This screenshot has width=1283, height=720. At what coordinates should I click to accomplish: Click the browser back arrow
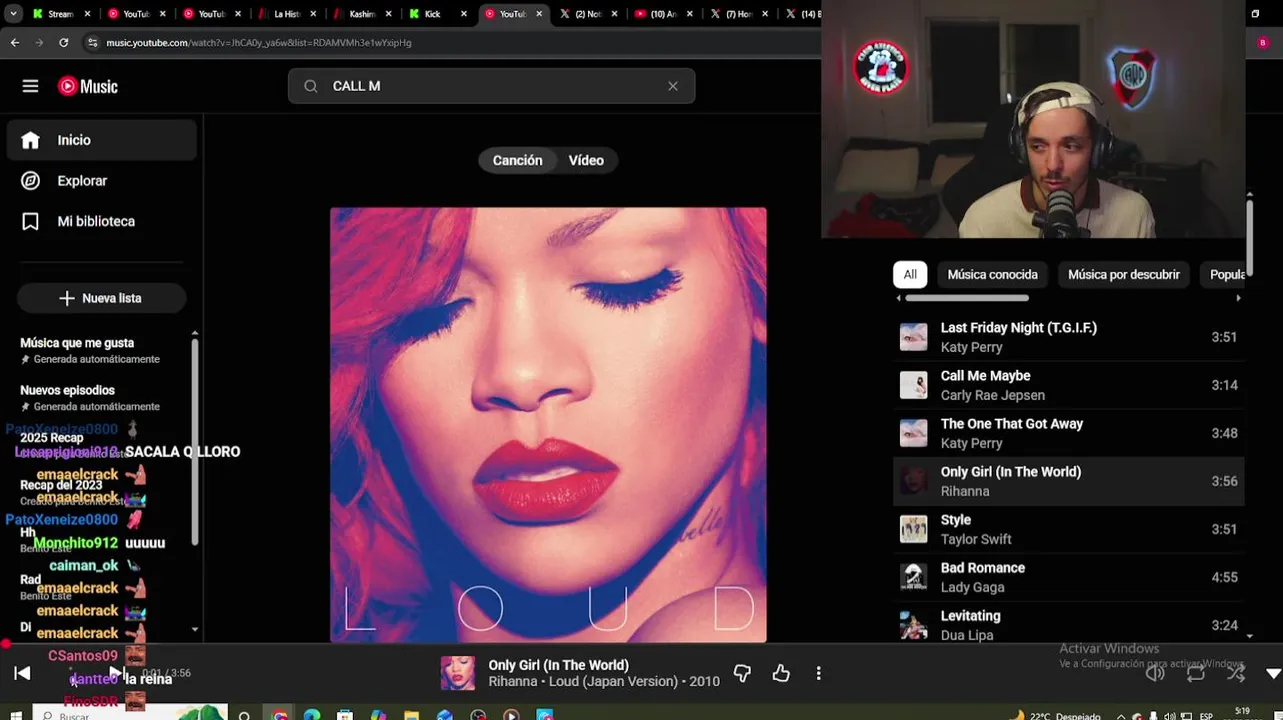pos(15,42)
